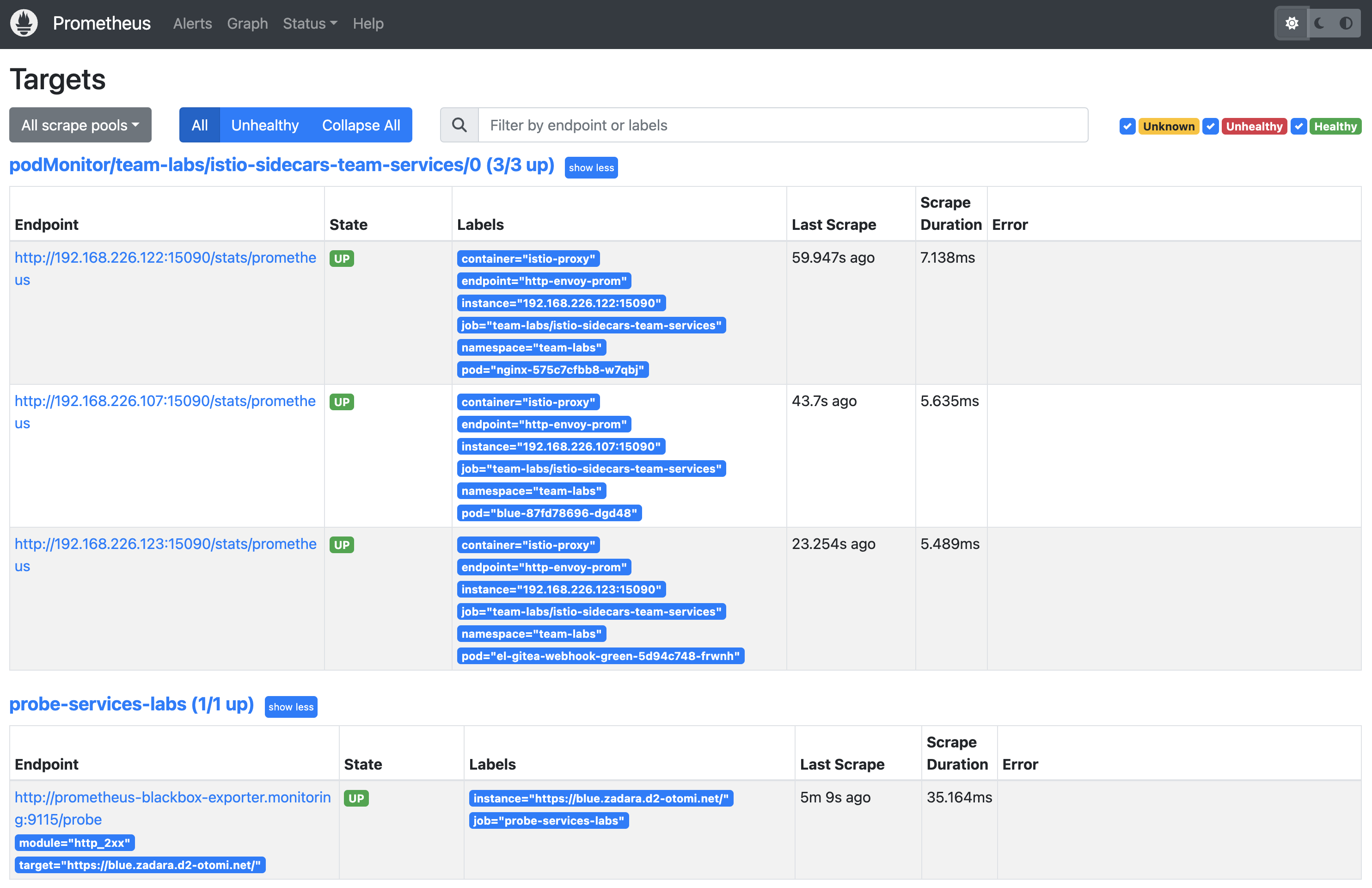This screenshot has height=888, width=1372.
Task: Open the All scrape pools dropdown
Action: click(x=80, y=124)
